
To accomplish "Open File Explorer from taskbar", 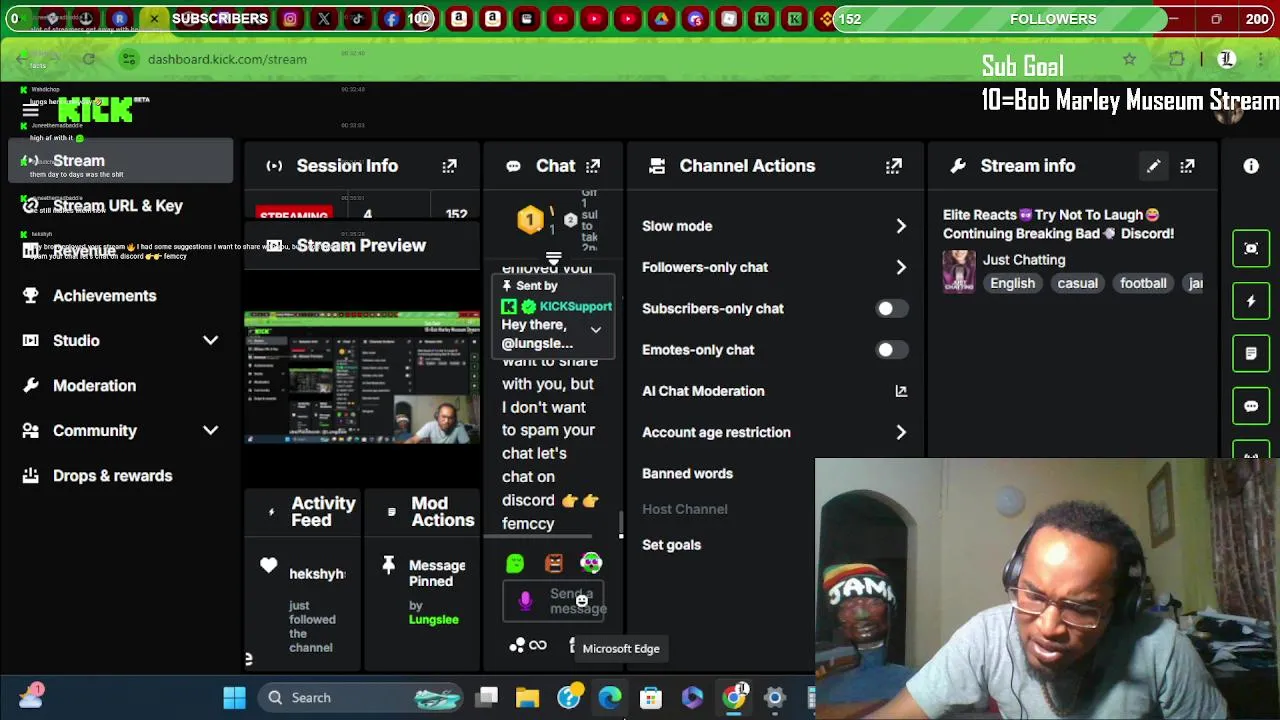I will (527, 697).
